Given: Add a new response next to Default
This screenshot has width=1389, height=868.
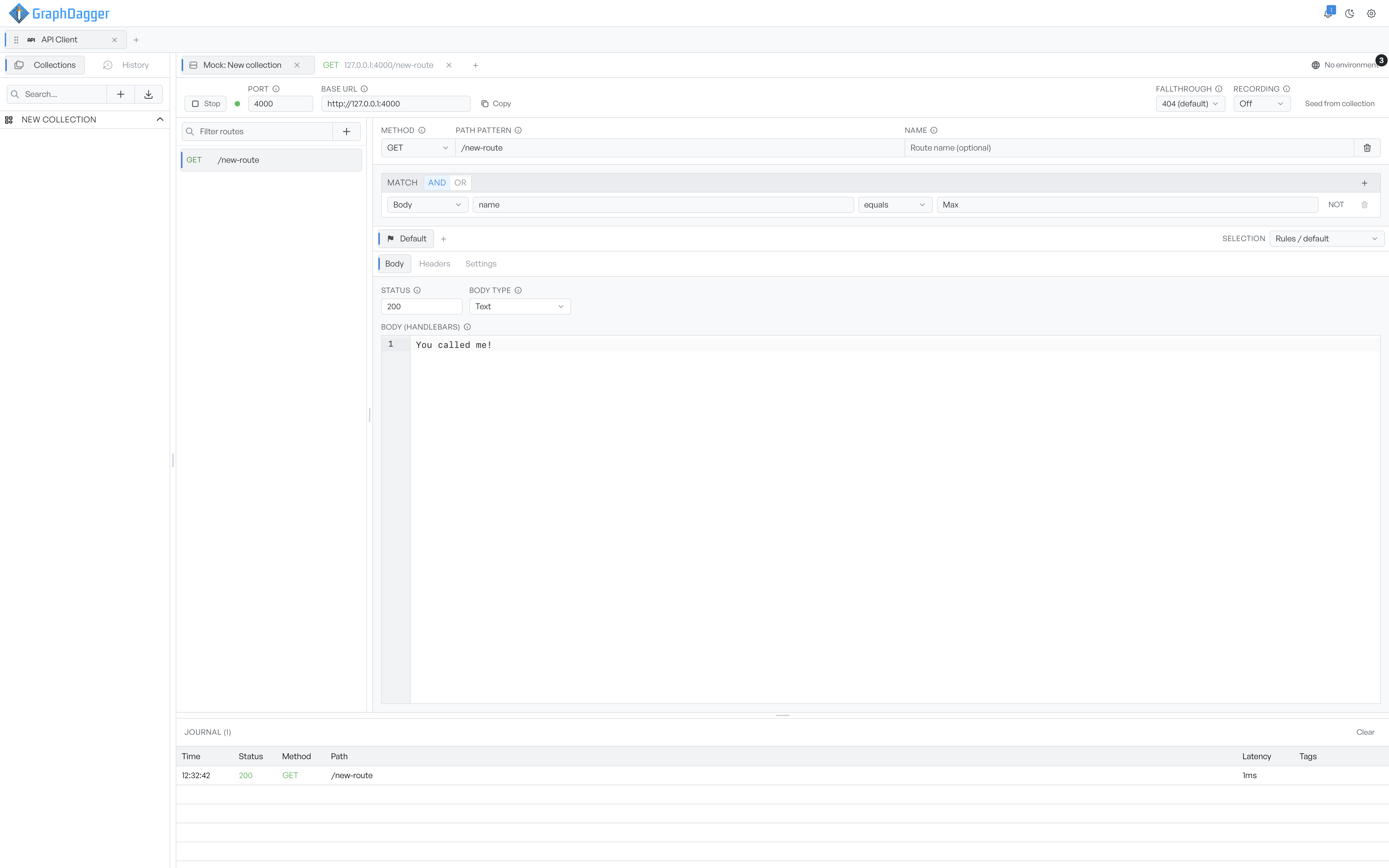Looking at the screenshot, I should (x=443, y=239).
